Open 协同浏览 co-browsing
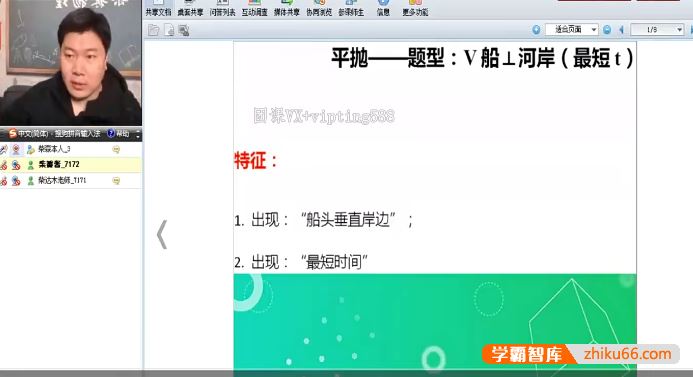Image resolution: width=693 pixels, height=377 pixels. (x=319, y=9)
